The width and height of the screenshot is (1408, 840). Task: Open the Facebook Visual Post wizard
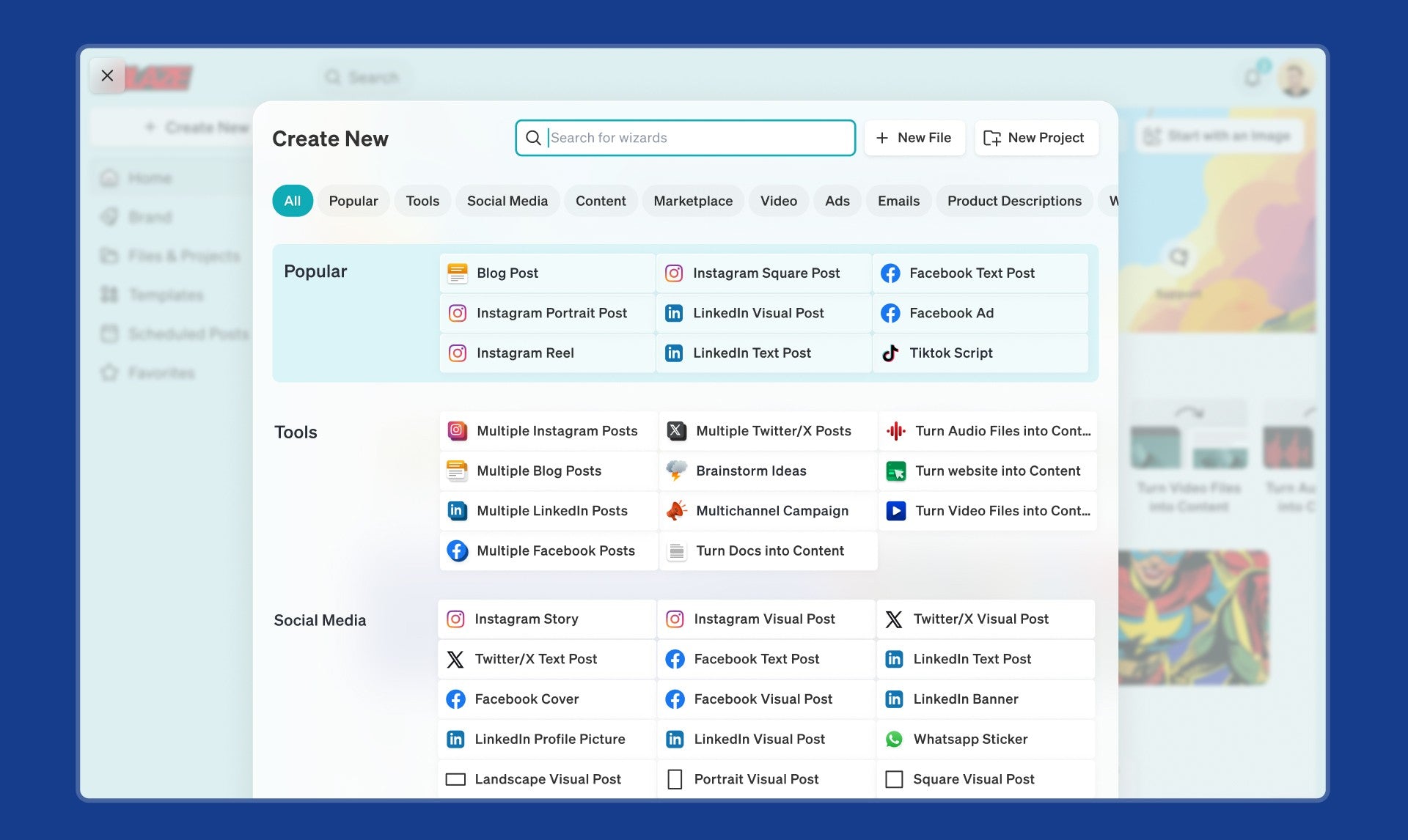766,699
